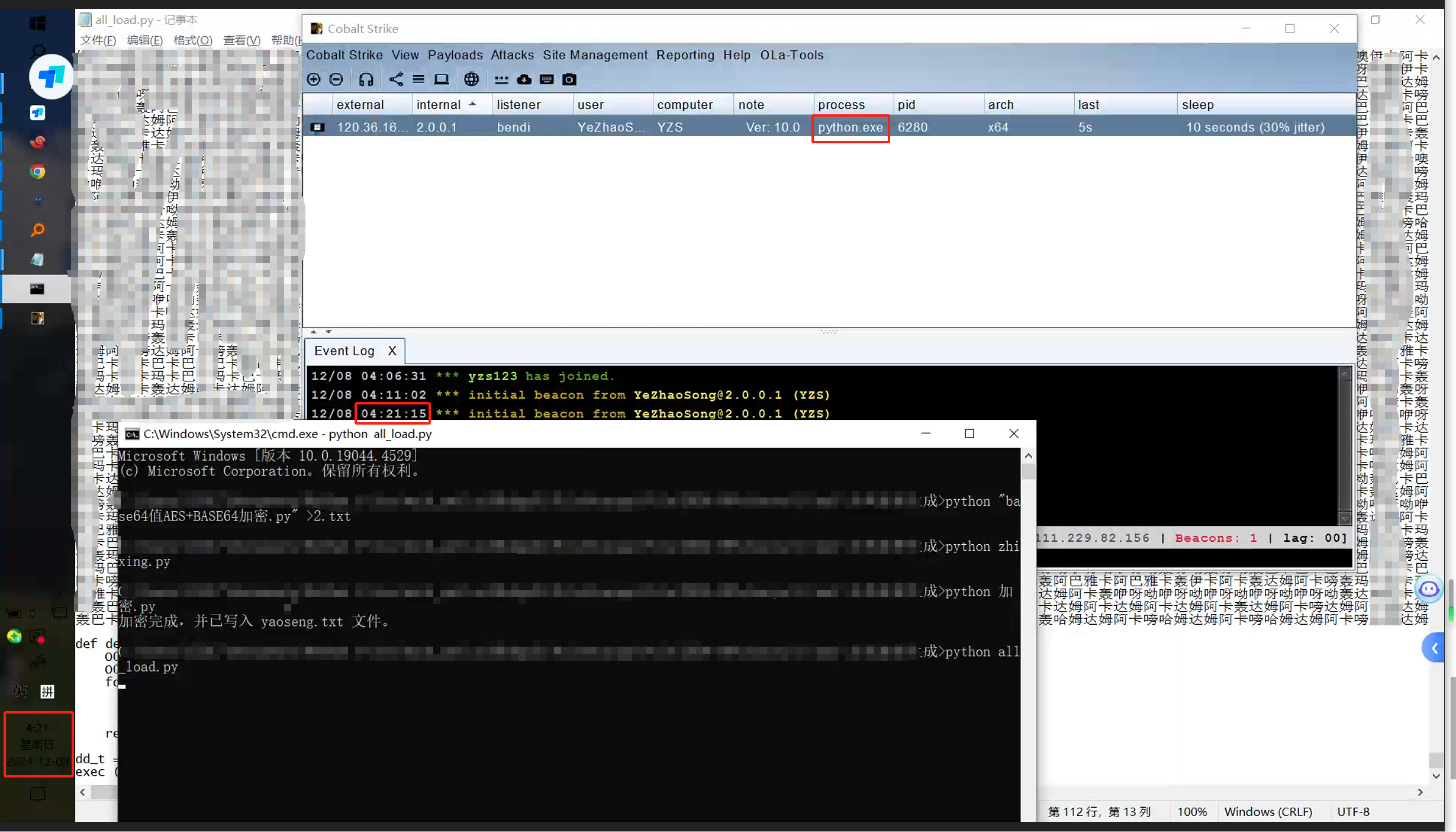This screenshot has width=1456, height=832.
Task: Open screenshots view camera icon
Action: (x=569, y=79)
